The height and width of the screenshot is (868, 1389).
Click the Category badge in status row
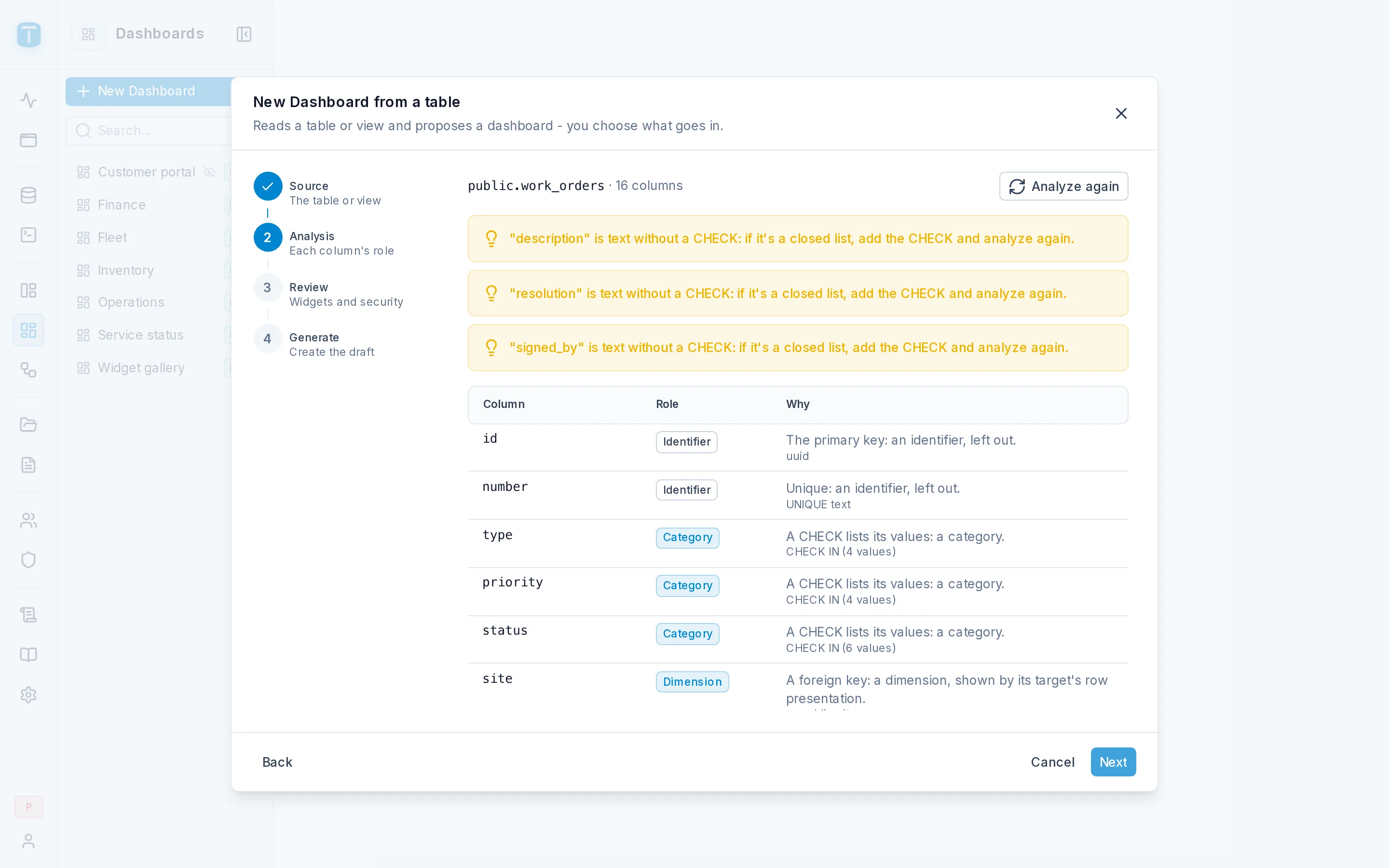tap(687, 634)
